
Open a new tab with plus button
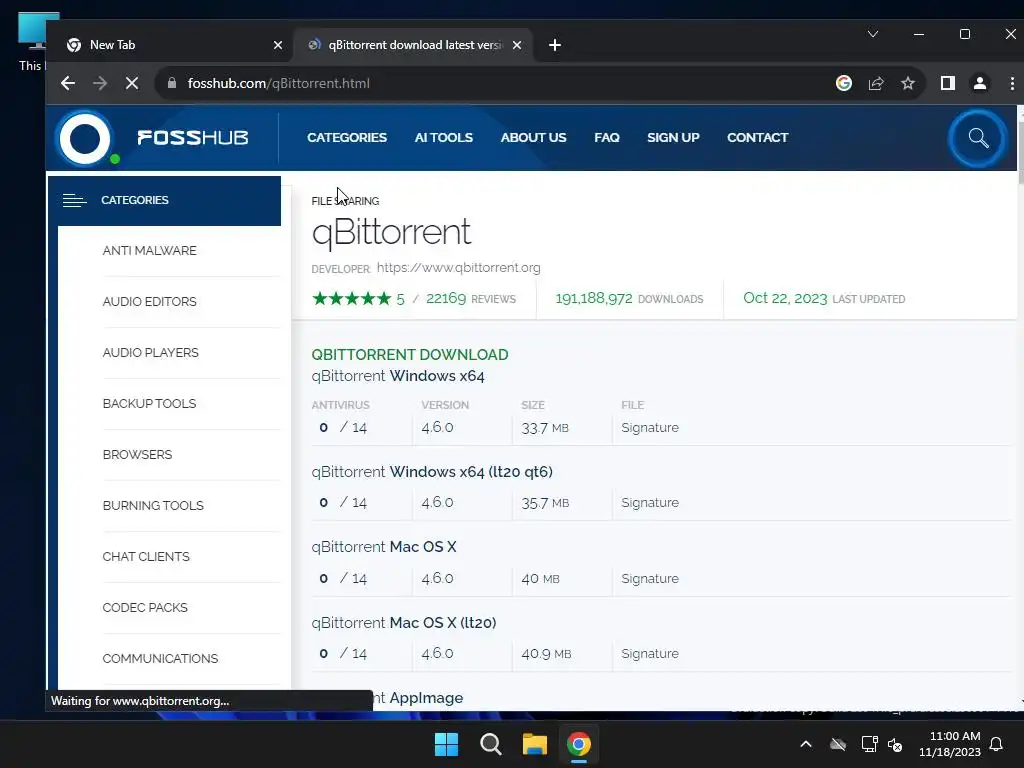coord(554,45)
